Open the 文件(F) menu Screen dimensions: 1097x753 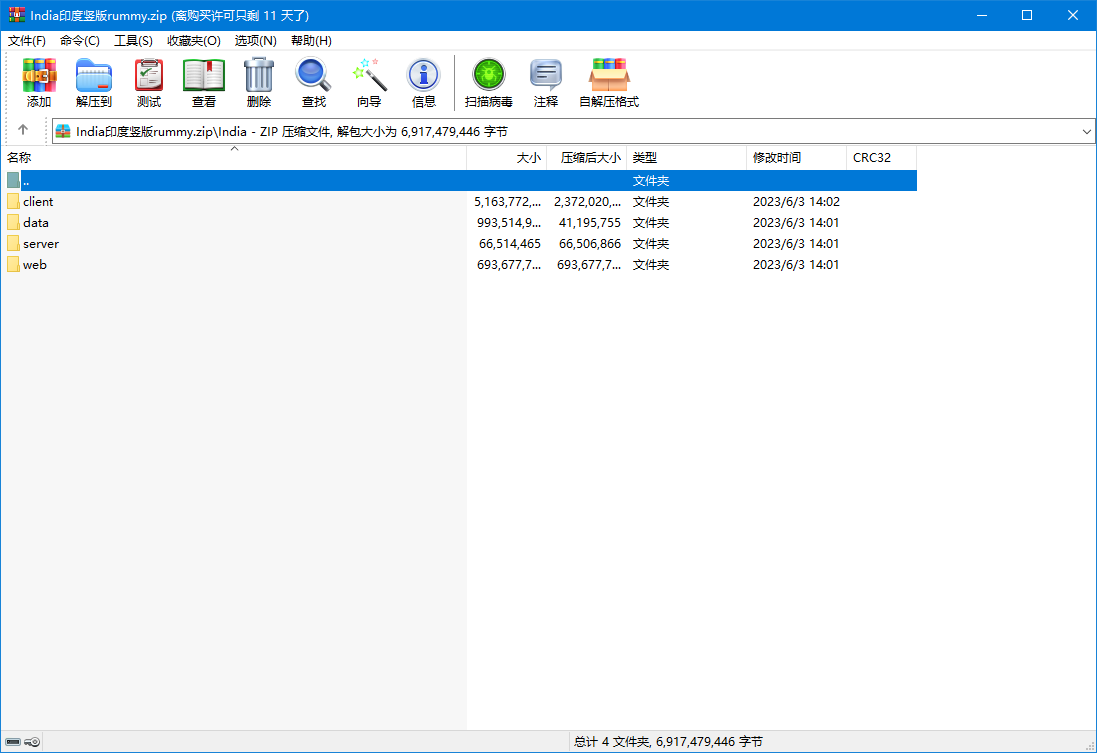coord(27,41)
